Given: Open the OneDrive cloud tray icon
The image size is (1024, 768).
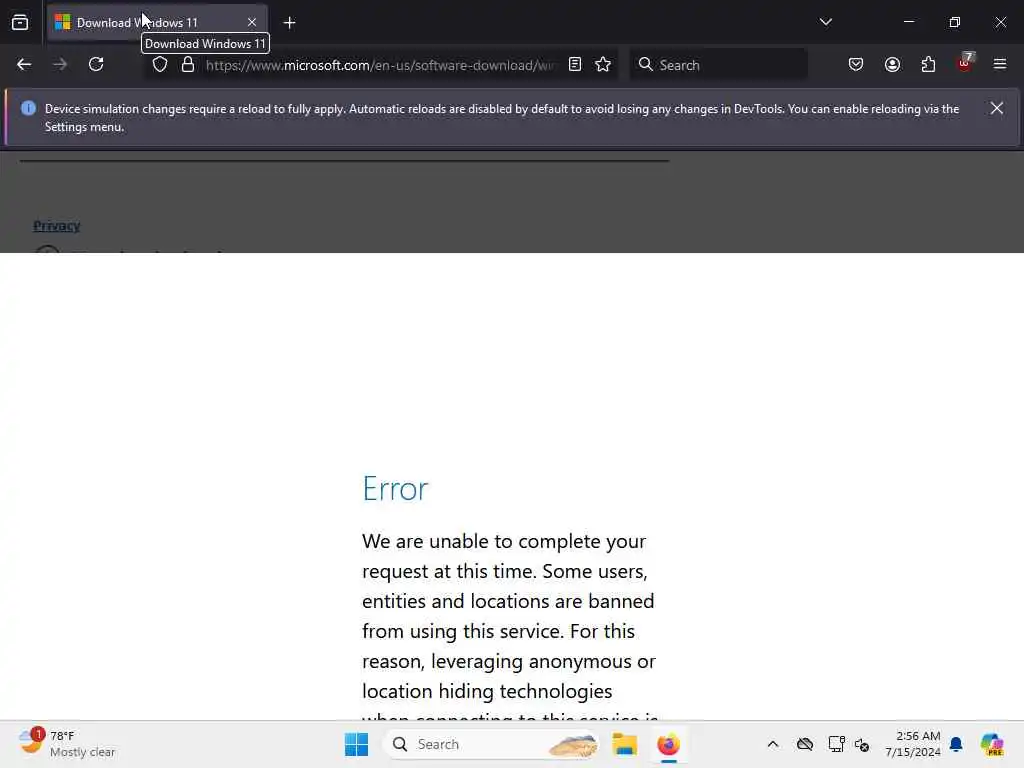Looking at the screenshot, I should [x=805, y=744].
